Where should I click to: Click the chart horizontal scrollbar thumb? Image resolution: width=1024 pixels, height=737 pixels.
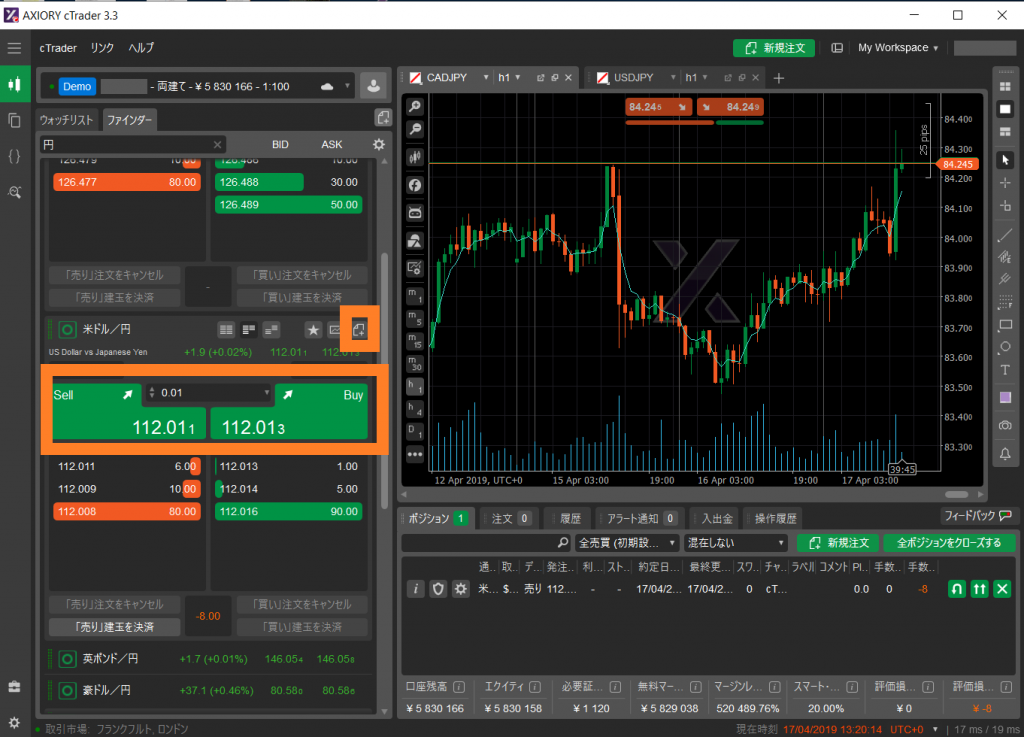956,494
